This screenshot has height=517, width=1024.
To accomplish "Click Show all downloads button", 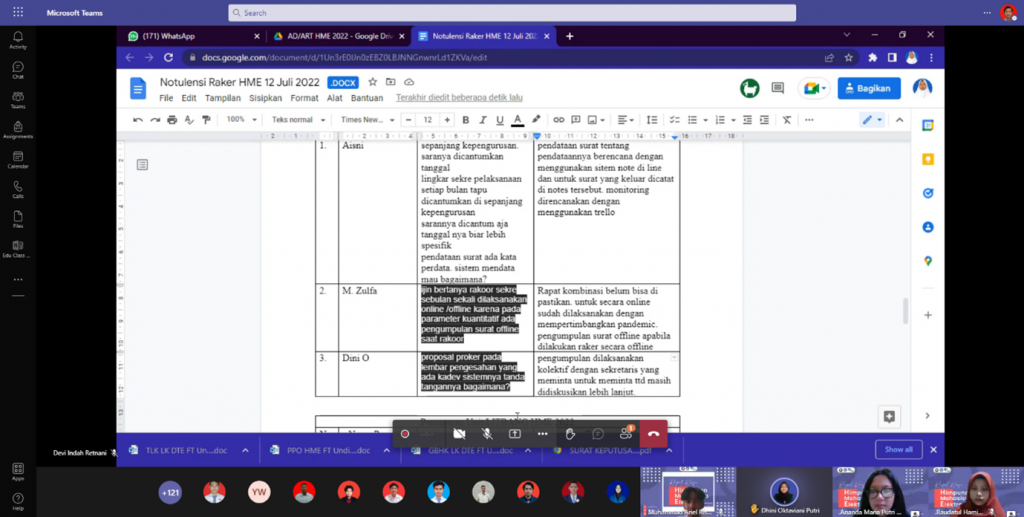I will (897, 449).
